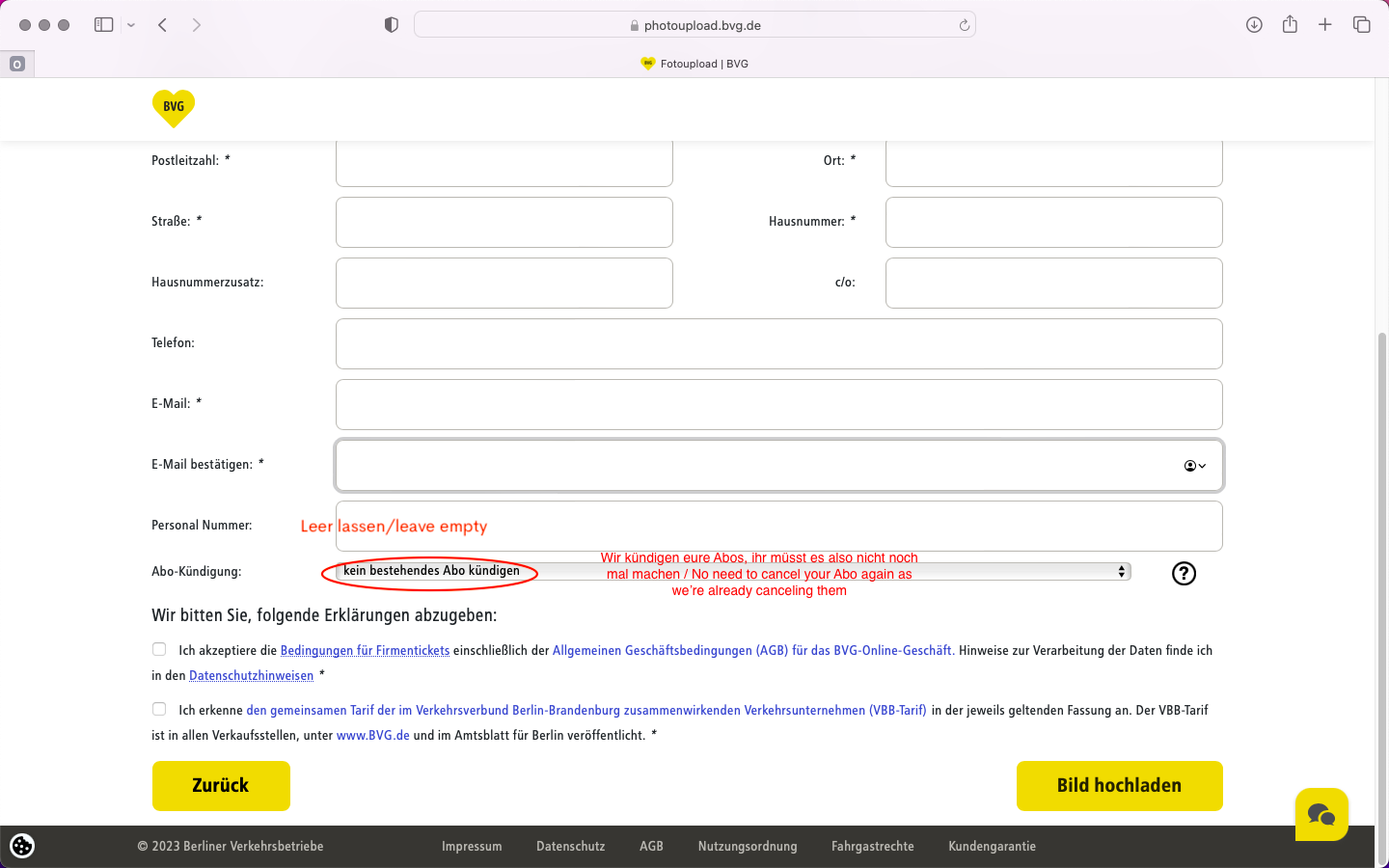Select the Fotoupload | BVG tab
This screenshot has height=868, width=1389.
click(x=694, y=64)
